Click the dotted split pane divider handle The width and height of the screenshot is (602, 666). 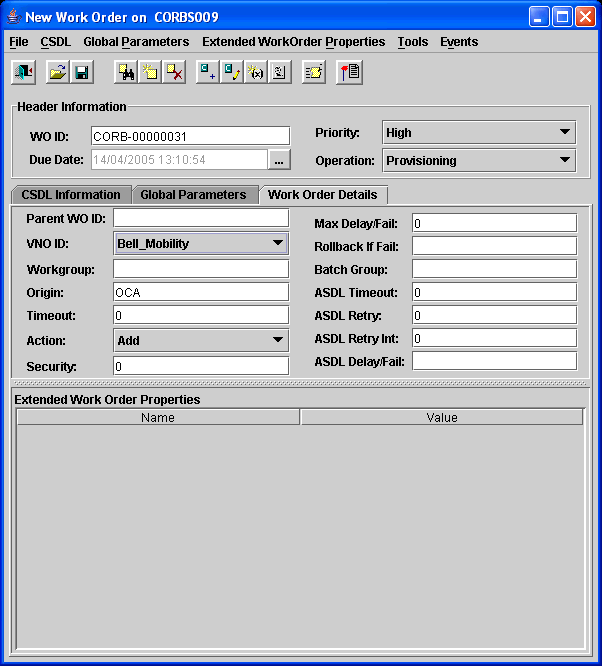click(x=300, y=383)
